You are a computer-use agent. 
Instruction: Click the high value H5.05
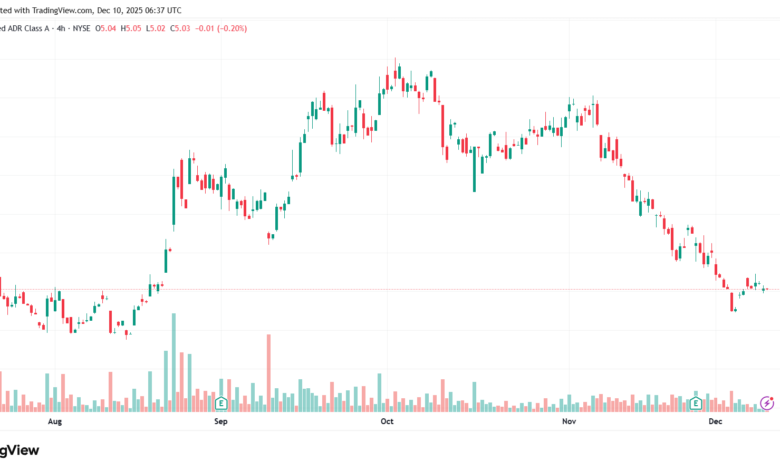131,28
